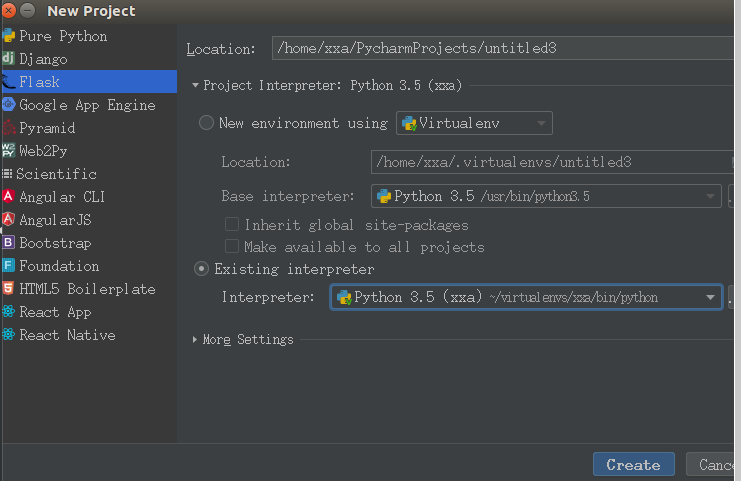The height and width of the screenshot is (481, 741).
Task: Open the Virtualenv environment type dropdown
Action: point(474,123)
